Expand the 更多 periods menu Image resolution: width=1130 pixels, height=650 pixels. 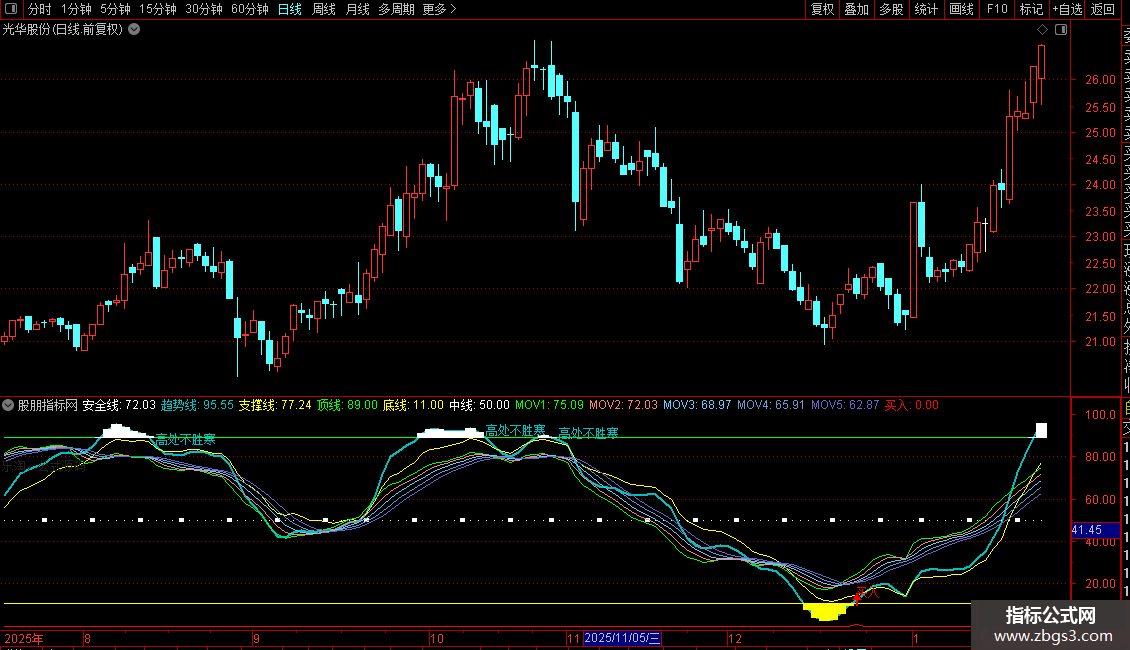[x=439, y=10]
